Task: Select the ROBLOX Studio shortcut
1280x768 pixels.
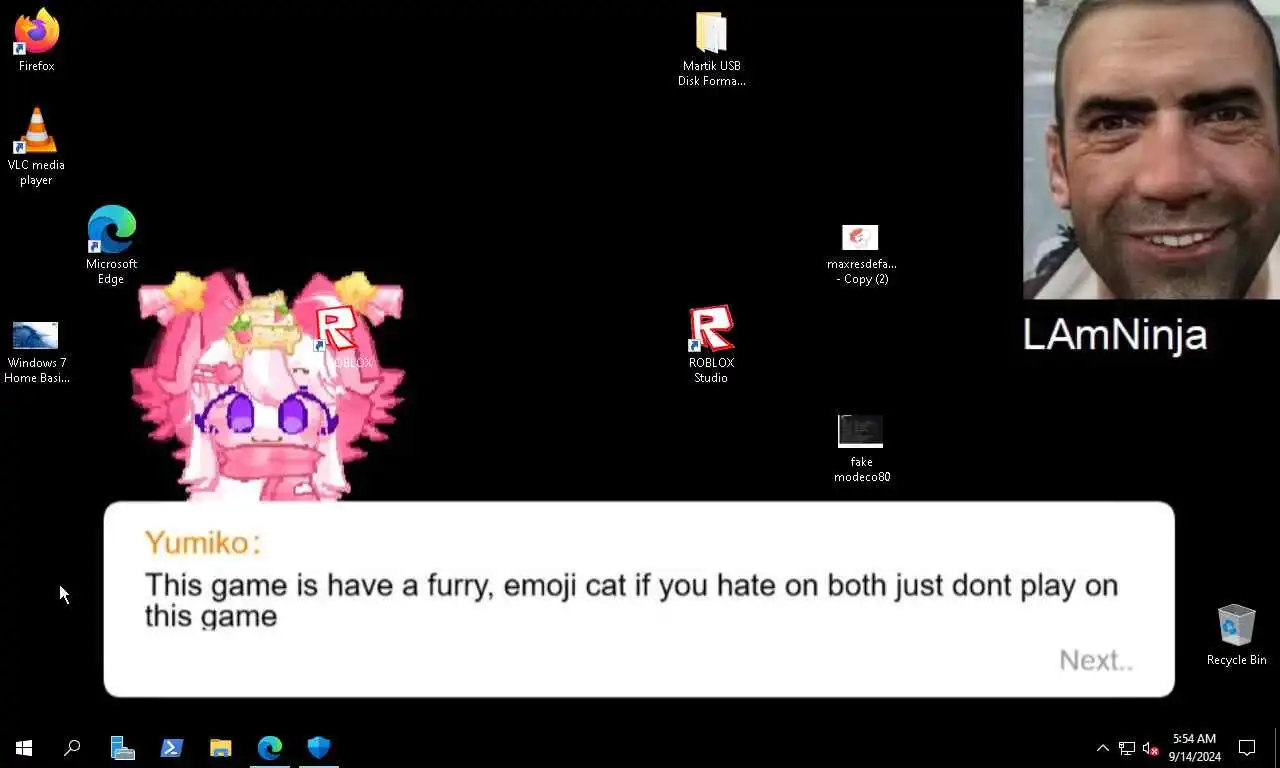Action: (711, 344)
